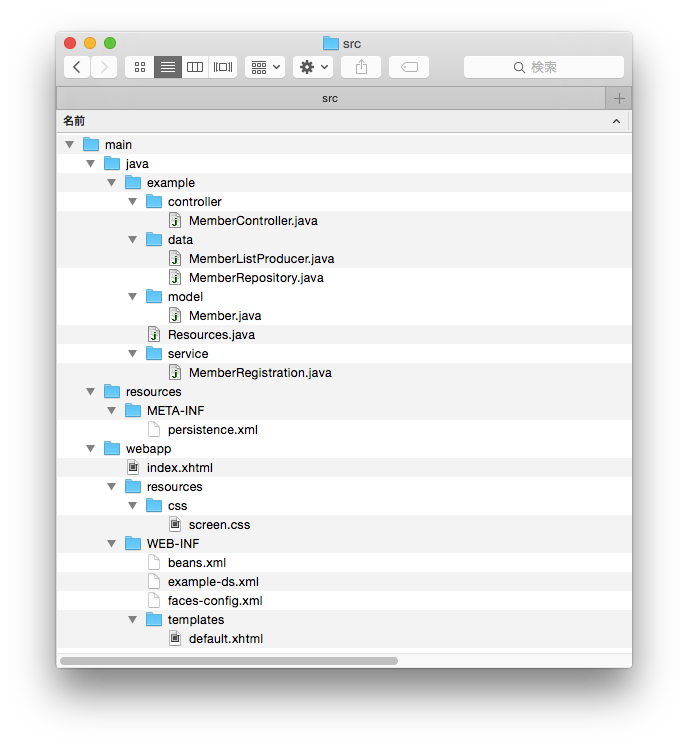
Task: Toggle sort direction arrow in header
Action: tap(616, 121)
